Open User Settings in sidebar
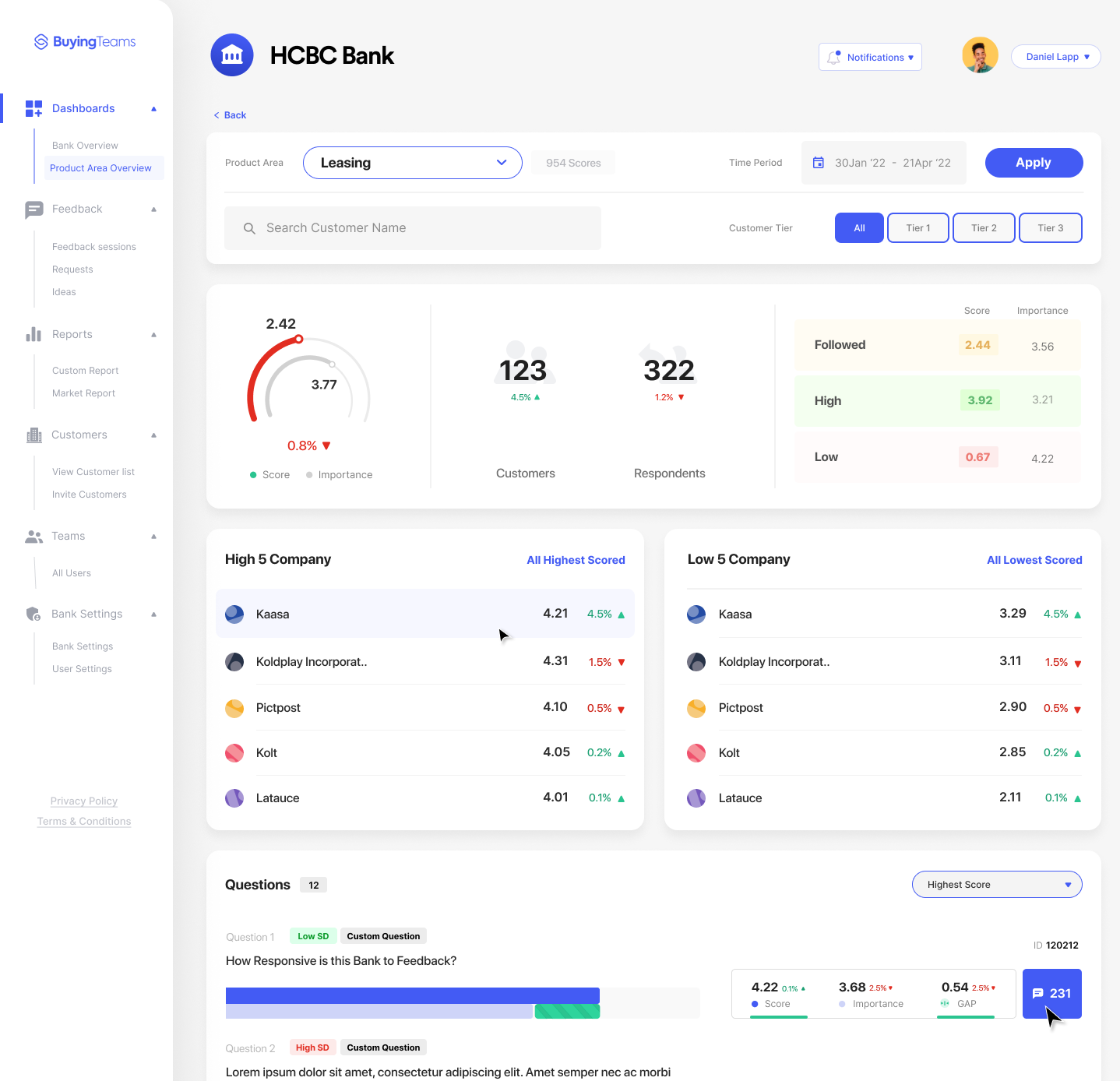Viewport: 1120px width, 1081px height. pyautogui.click(x=82, y=669)
